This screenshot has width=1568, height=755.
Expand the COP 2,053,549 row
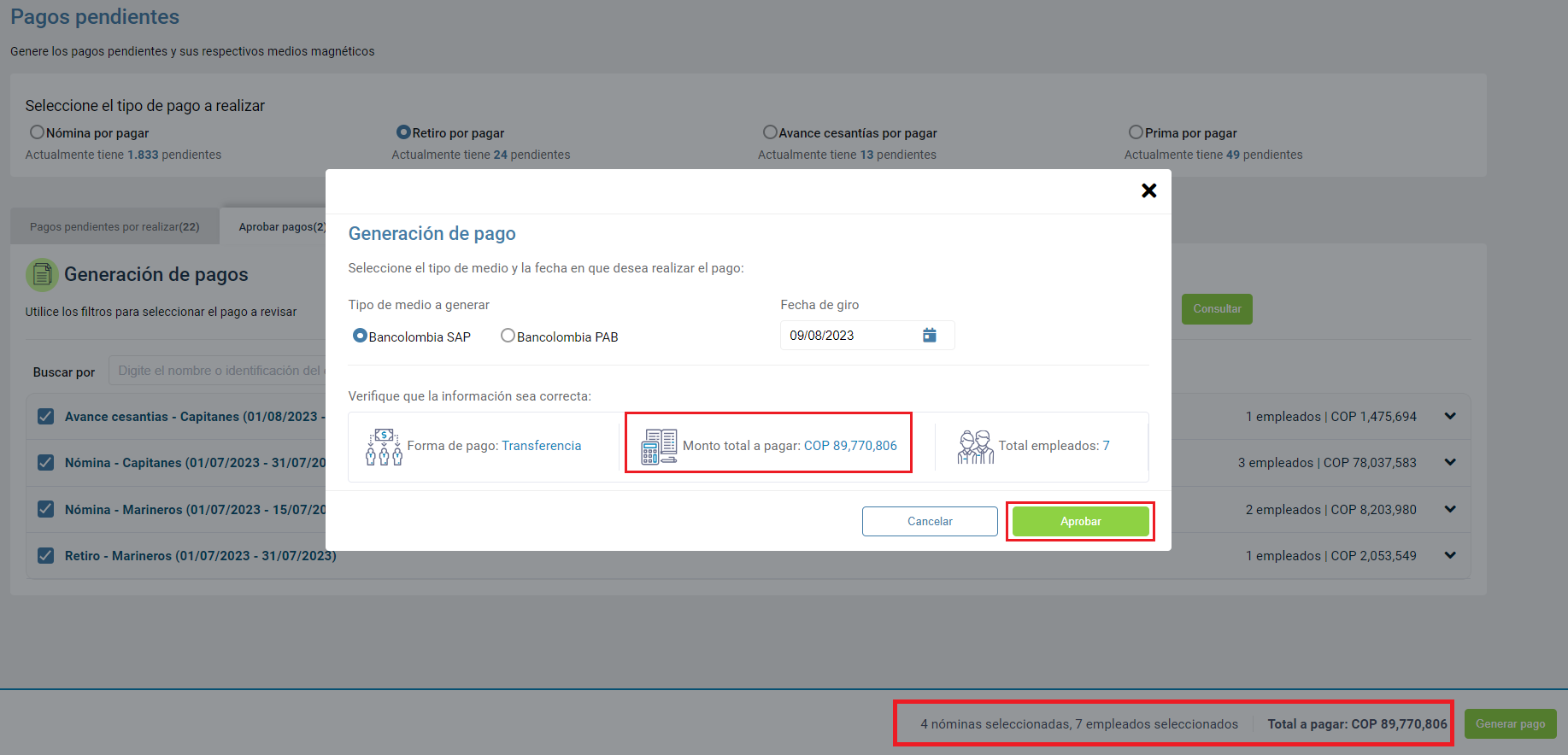pos(1450,556)
